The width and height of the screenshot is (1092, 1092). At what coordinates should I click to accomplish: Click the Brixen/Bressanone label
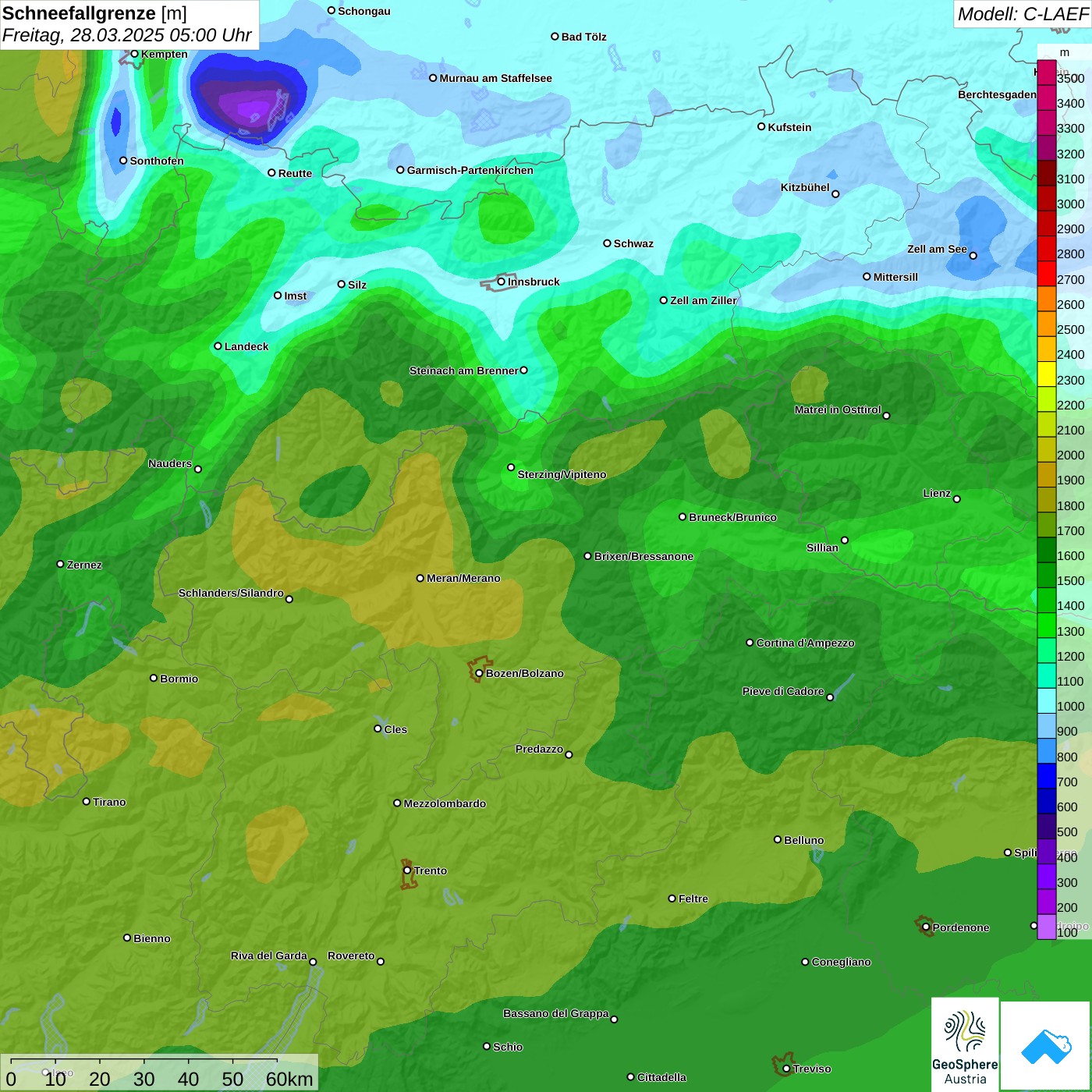pos(643,556)
